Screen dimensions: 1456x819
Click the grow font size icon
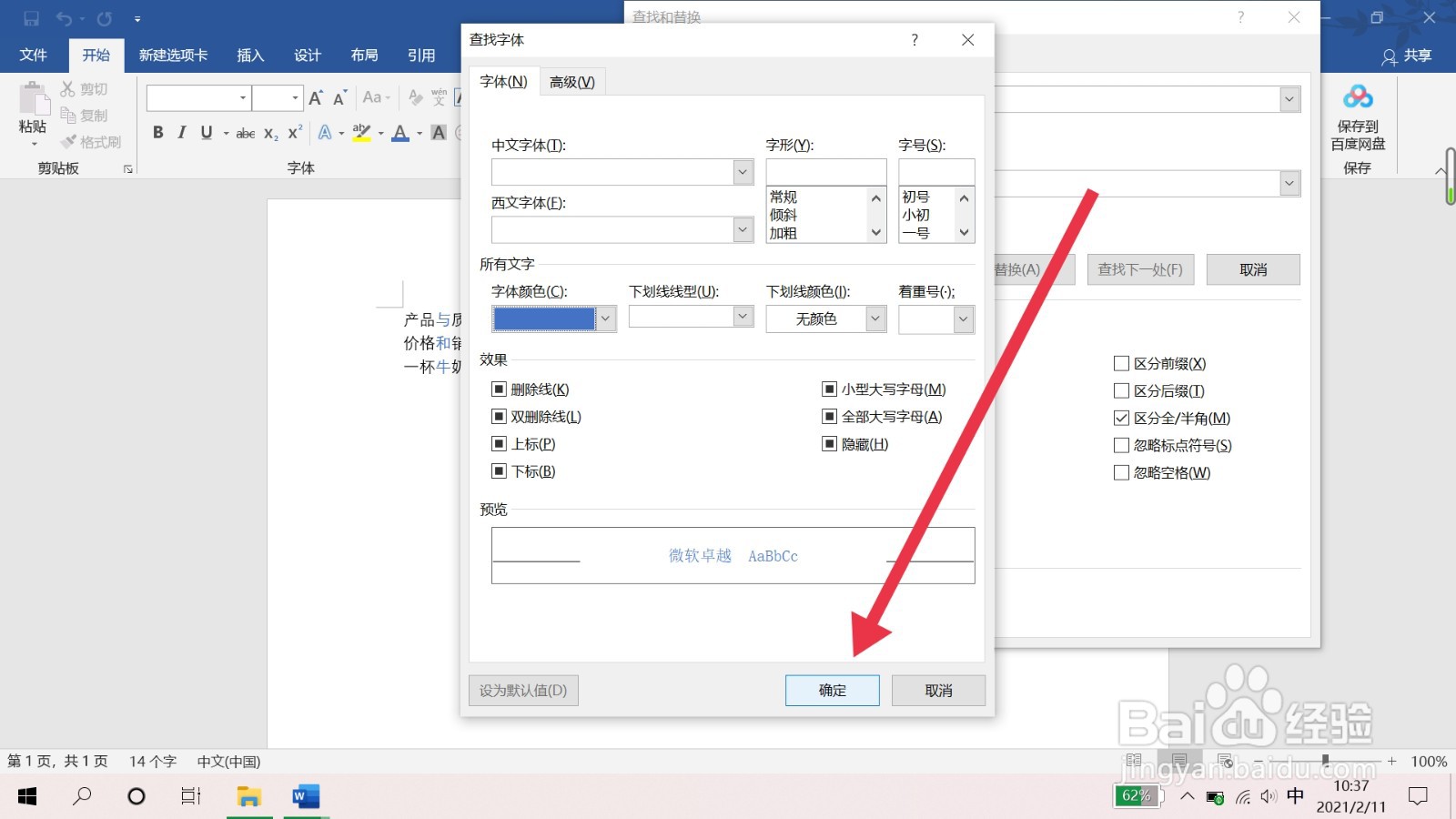click(x=316, y=97)
